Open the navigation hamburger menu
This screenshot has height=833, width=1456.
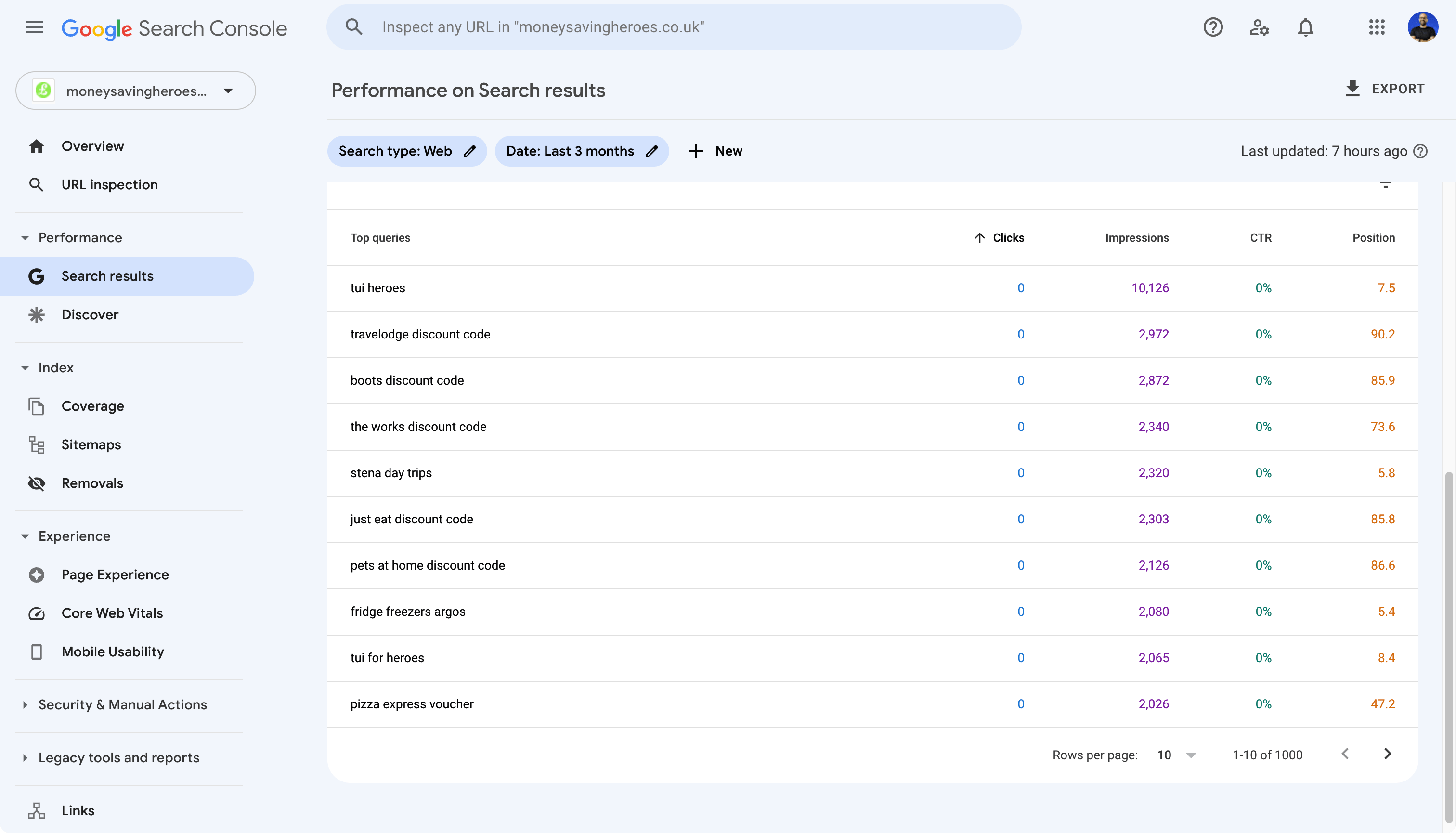(x=34, y=27)
